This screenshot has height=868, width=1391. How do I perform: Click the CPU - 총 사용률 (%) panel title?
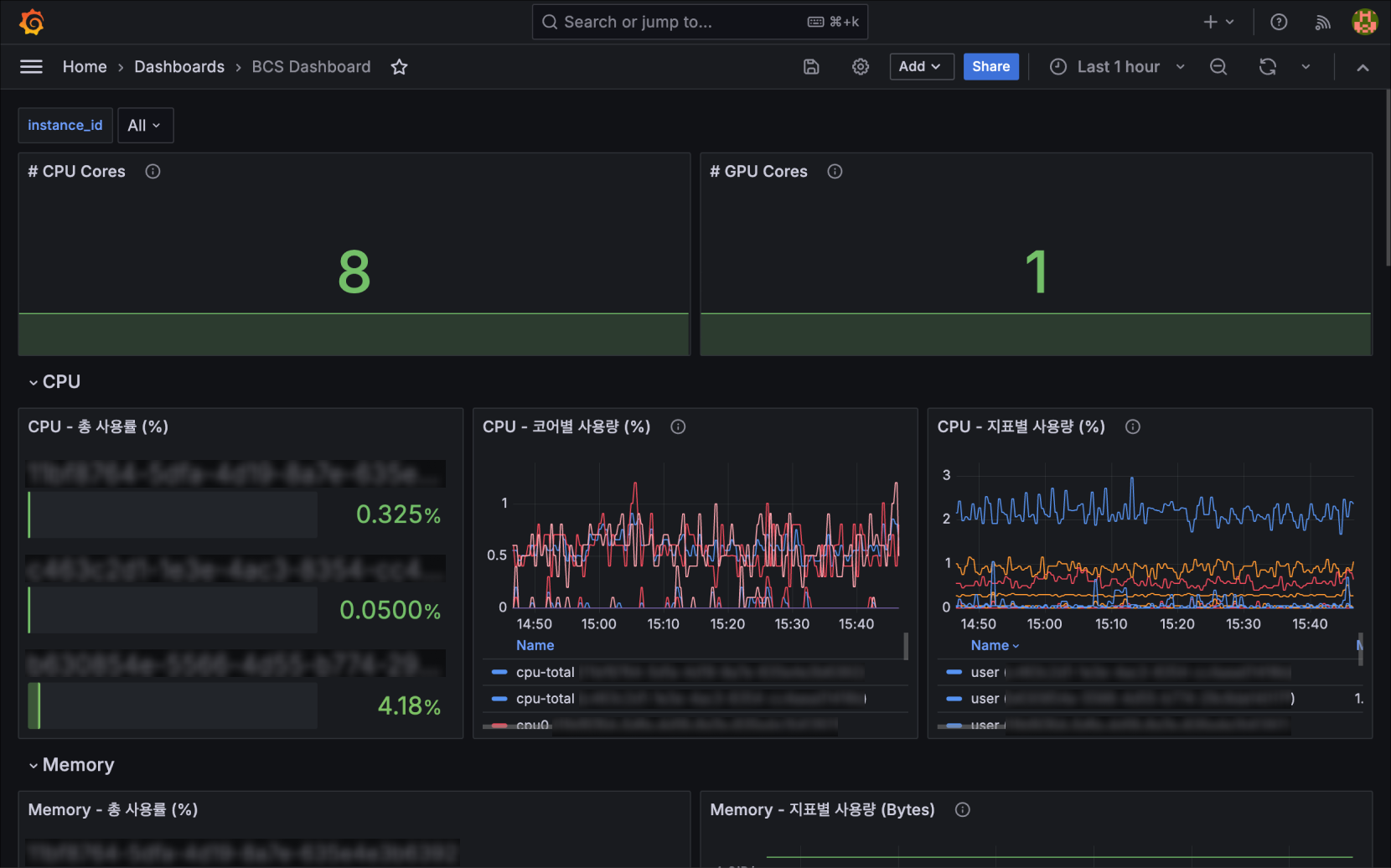(98, 427)
